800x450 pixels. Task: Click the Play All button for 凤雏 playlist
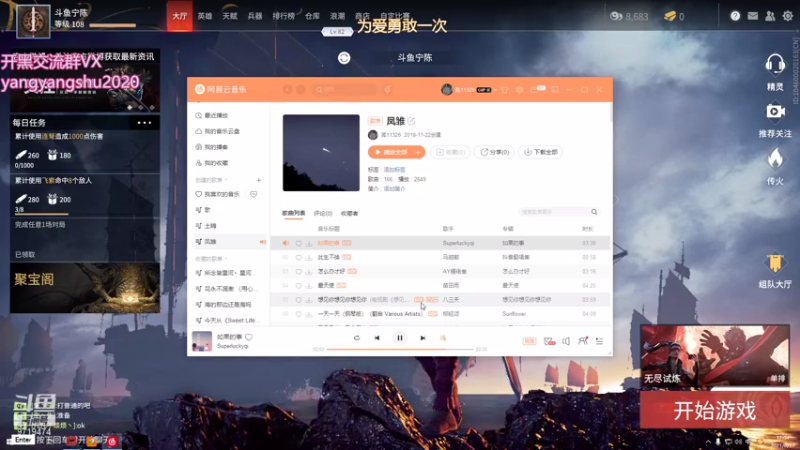click(x=391, y=152)
